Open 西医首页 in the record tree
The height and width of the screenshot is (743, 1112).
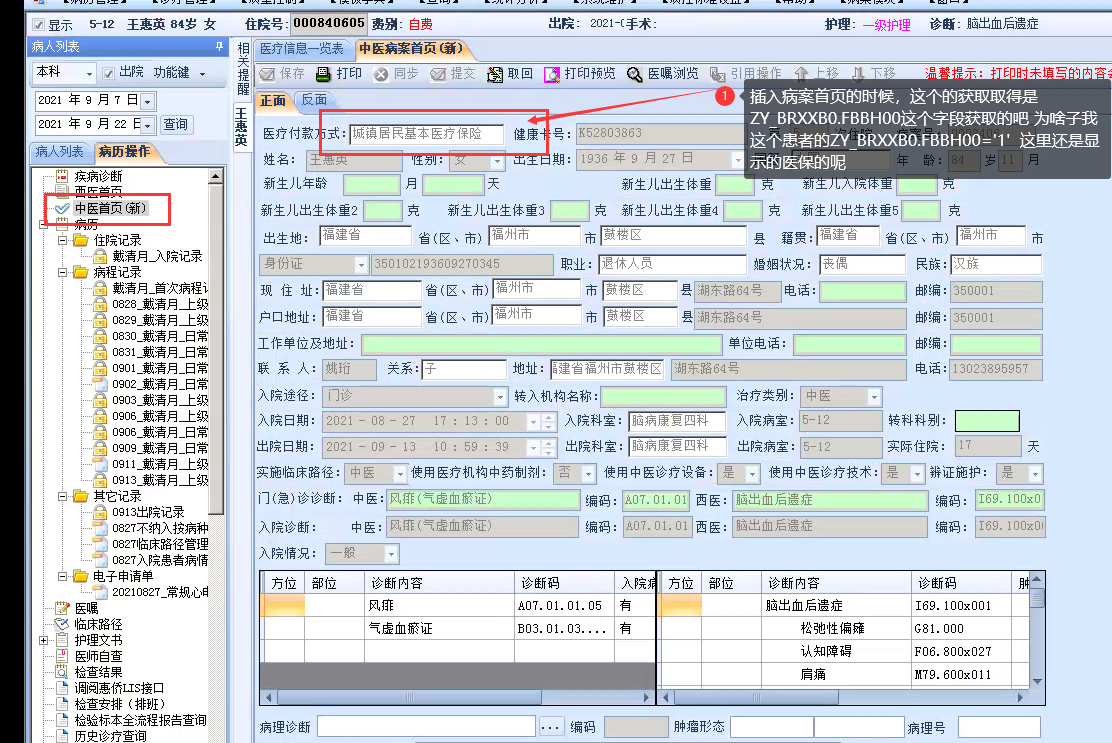[x=98, y=191]
